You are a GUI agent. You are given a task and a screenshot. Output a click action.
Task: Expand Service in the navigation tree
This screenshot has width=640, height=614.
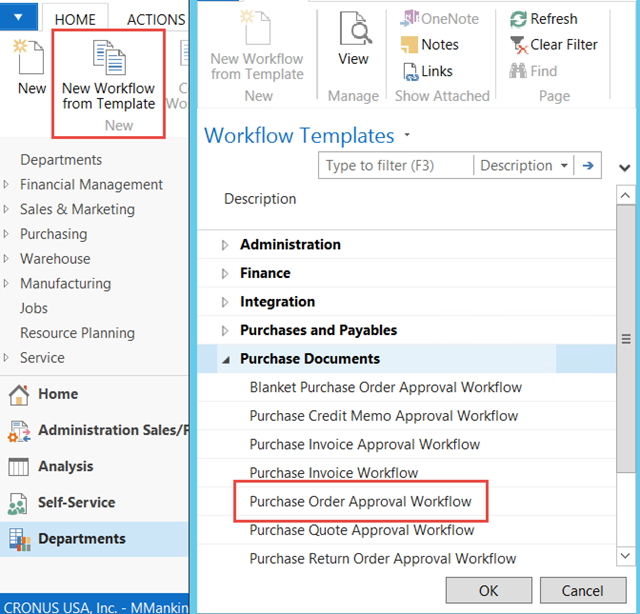6,358
